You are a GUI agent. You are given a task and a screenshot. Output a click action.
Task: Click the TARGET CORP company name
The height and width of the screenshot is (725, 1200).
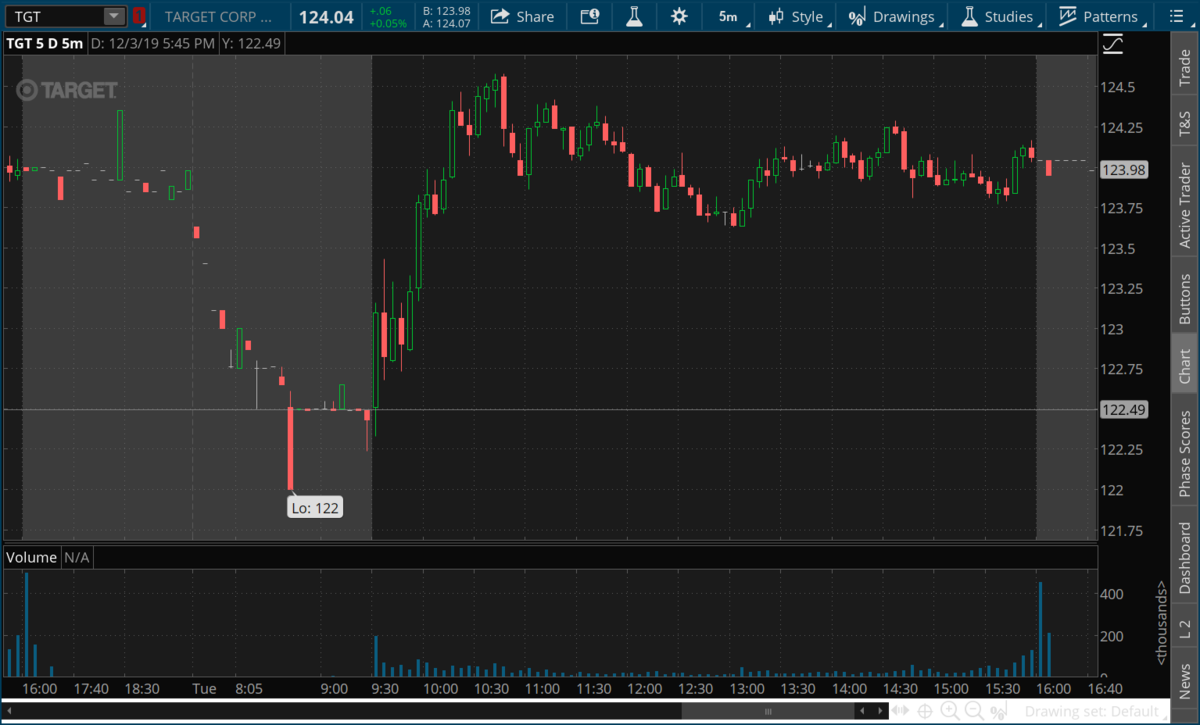point(218,16)
